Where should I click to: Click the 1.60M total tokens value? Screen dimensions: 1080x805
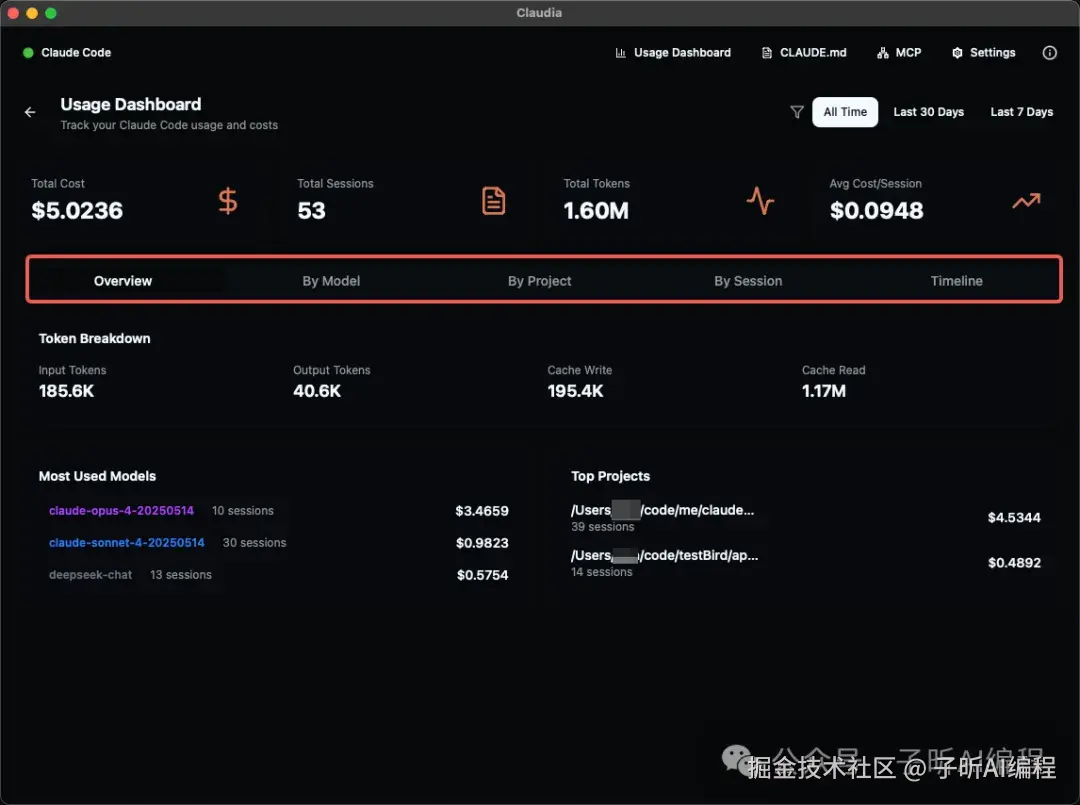[596, 211]
